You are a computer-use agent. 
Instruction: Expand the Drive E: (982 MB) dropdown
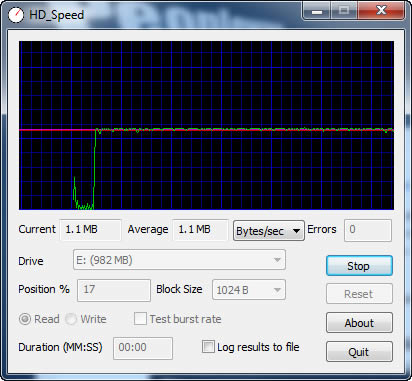tap(179, 260)
